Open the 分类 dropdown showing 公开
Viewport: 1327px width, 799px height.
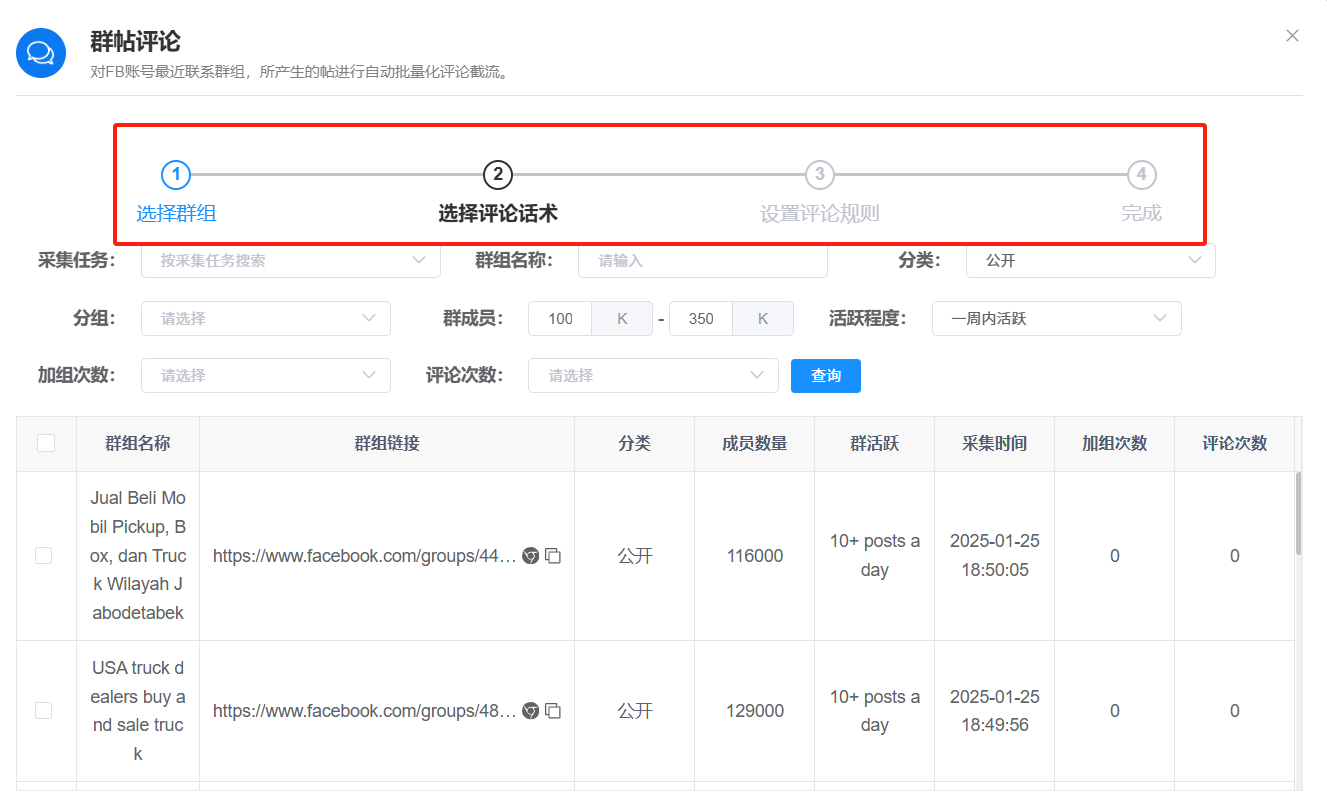pos(1091,261)
